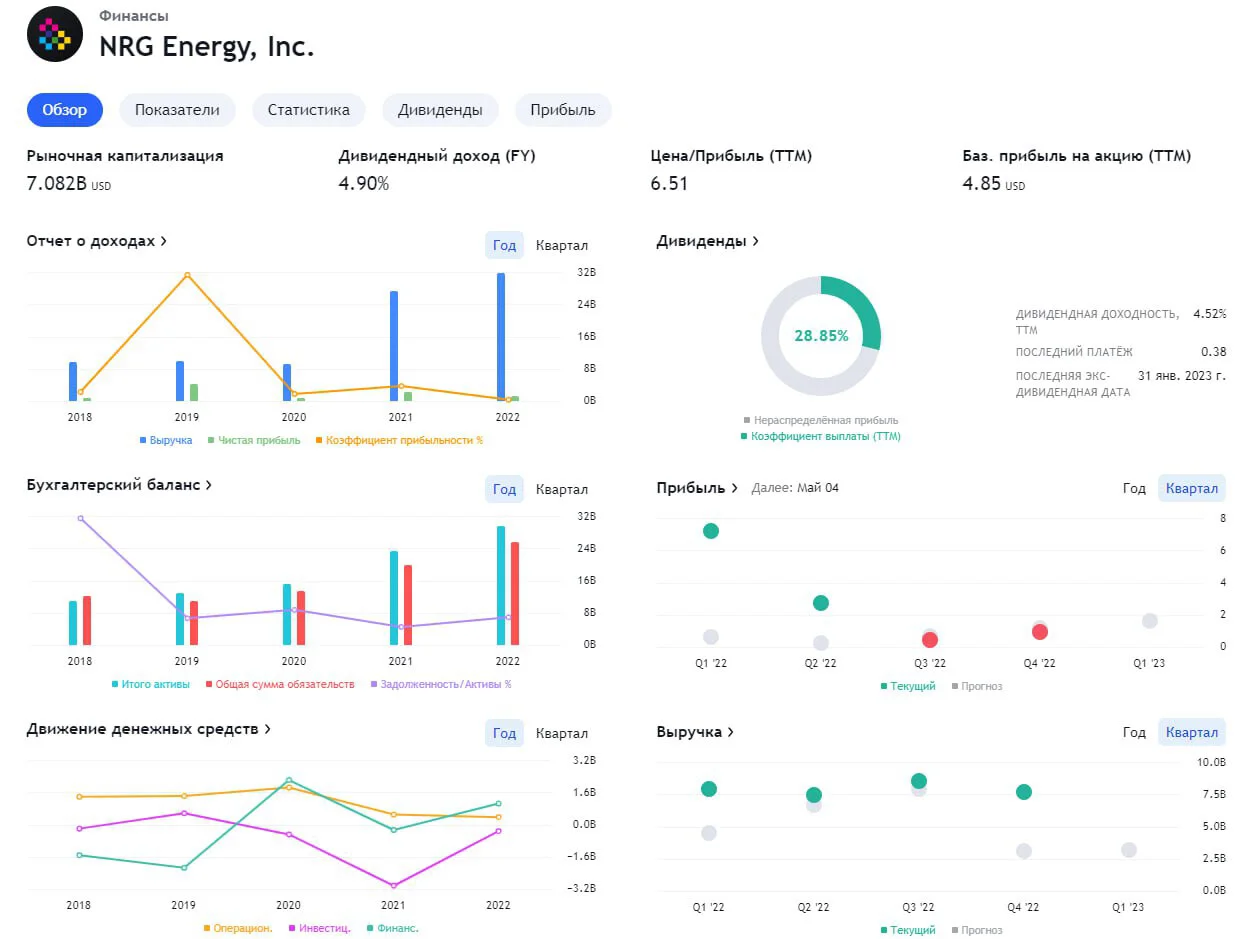
Task: Click the red Q3 '22 earnings dot
Action: coord(930,640)
